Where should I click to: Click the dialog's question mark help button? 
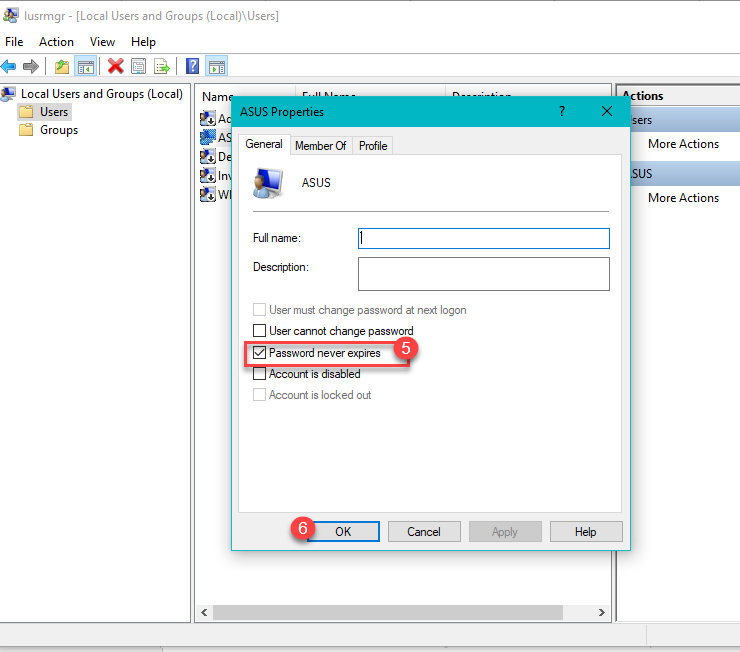(x=562, y=111)
